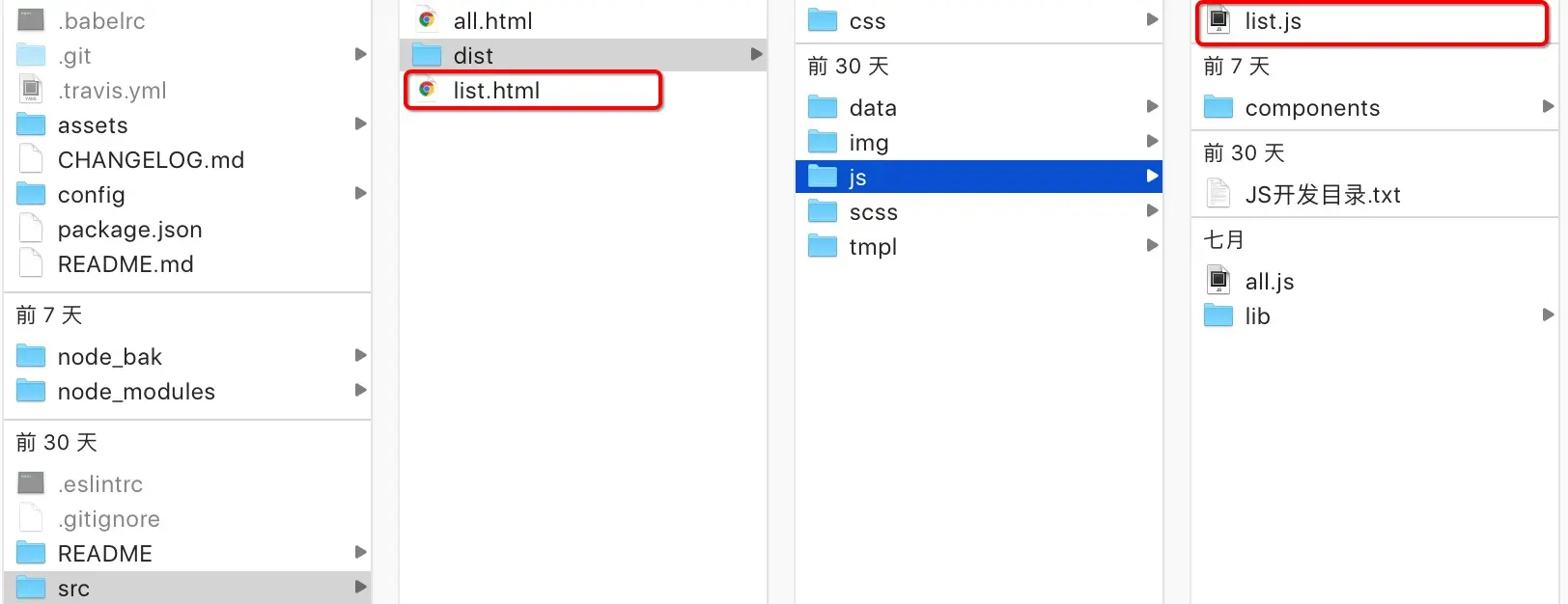Select the .gitignore file
The image size is (1568, 604).
click(x=188, y=518)
